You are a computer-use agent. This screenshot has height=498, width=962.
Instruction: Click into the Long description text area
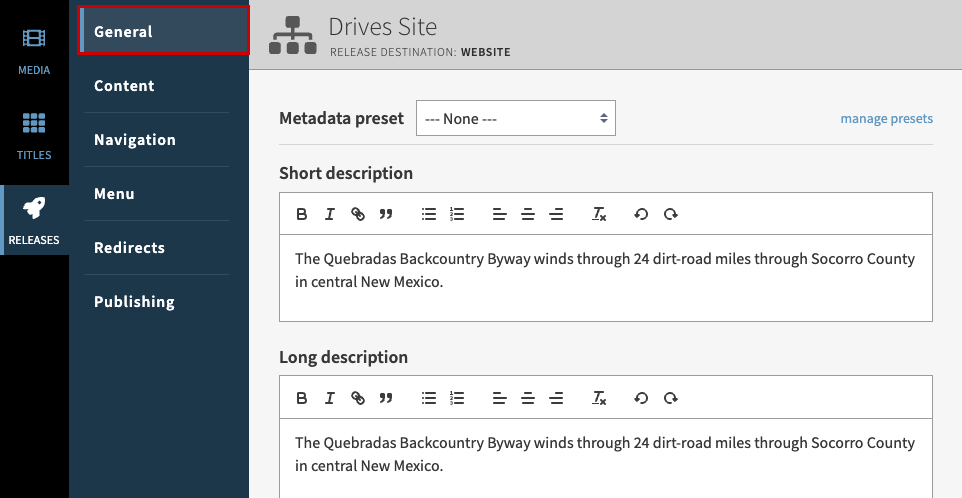606,458
